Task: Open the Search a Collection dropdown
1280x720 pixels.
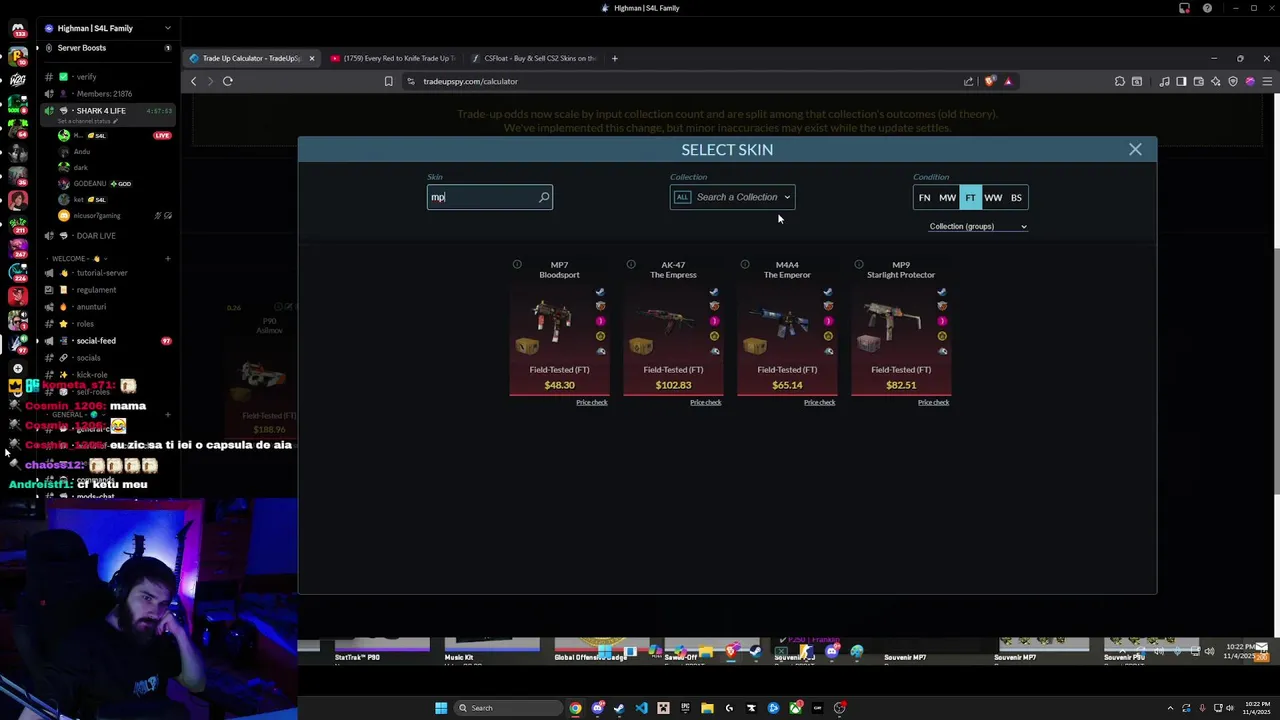Action: click(732, 197)
